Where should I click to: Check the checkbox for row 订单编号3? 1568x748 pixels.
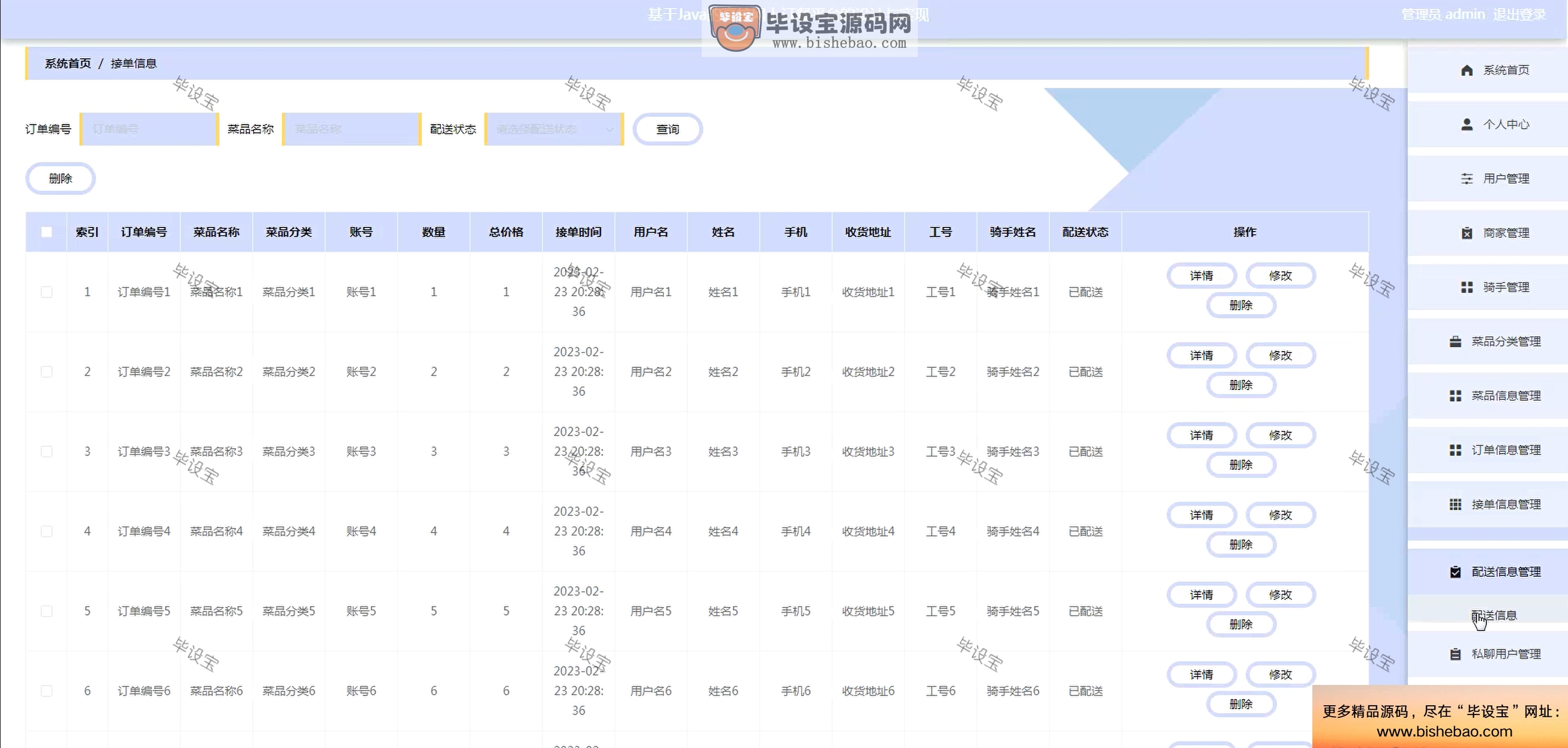(46, 452)
